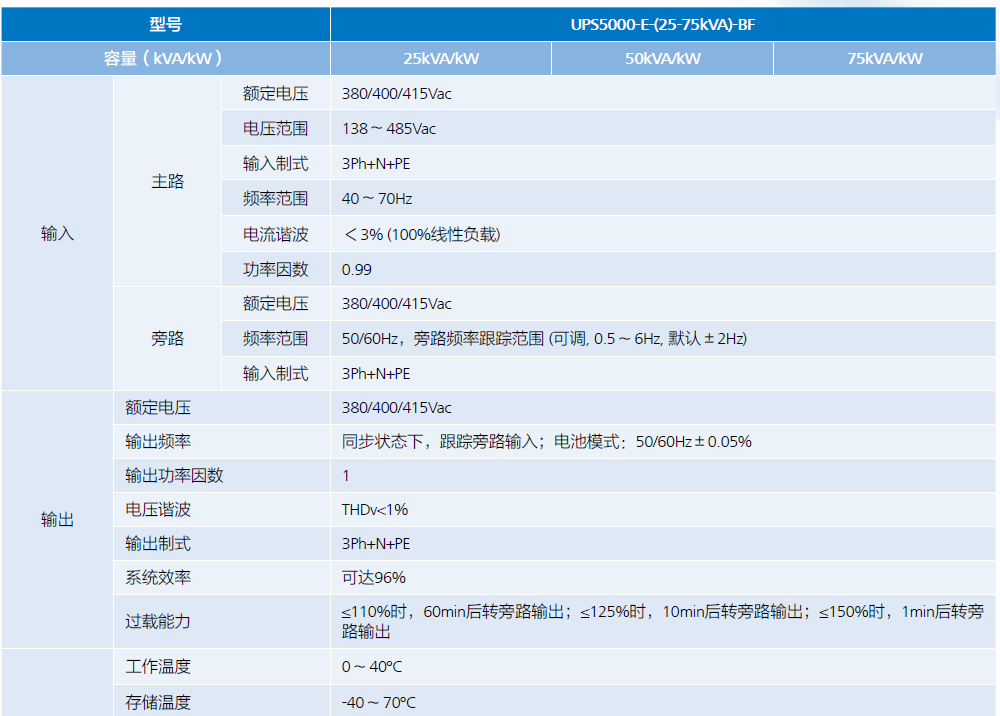Click the 型号 header cell

(x=166, y=25)
